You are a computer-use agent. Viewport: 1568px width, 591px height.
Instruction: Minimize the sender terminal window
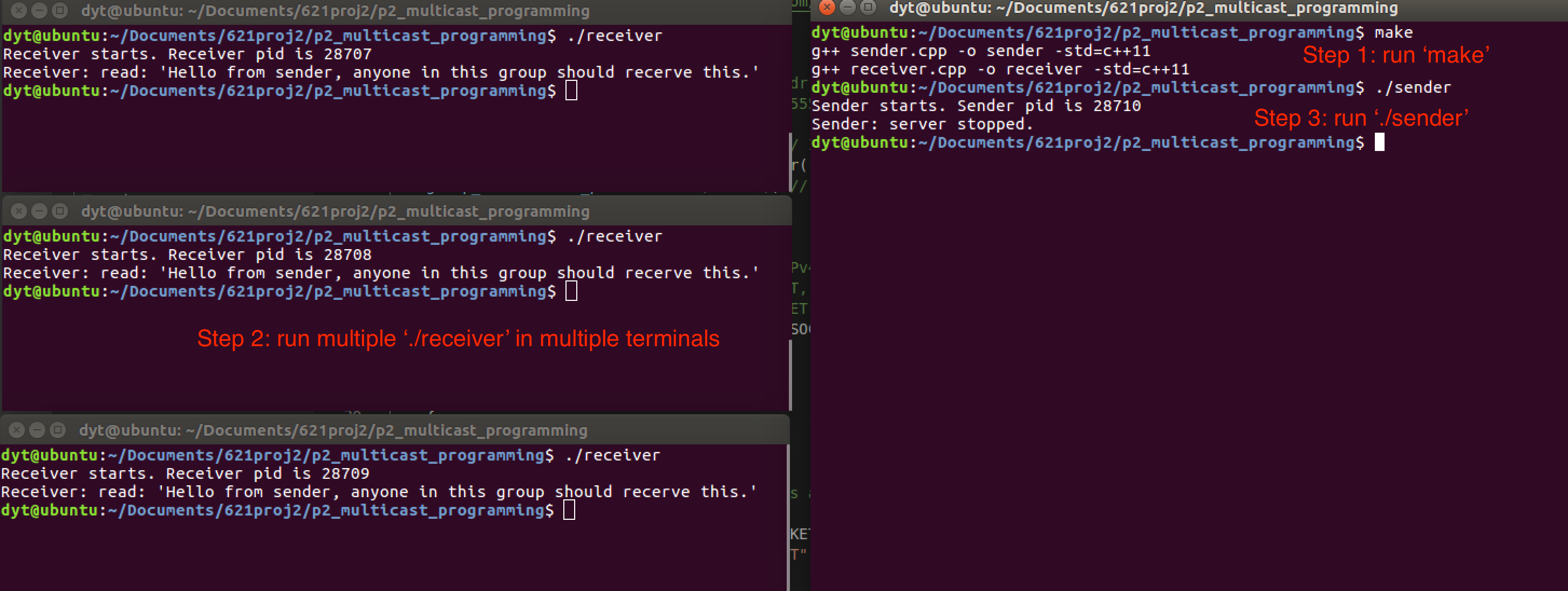tap(847, 8)
